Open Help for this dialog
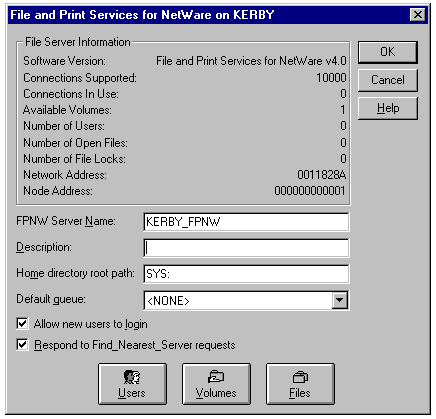This screenshot has width=436, height=419. pos(388,108)
